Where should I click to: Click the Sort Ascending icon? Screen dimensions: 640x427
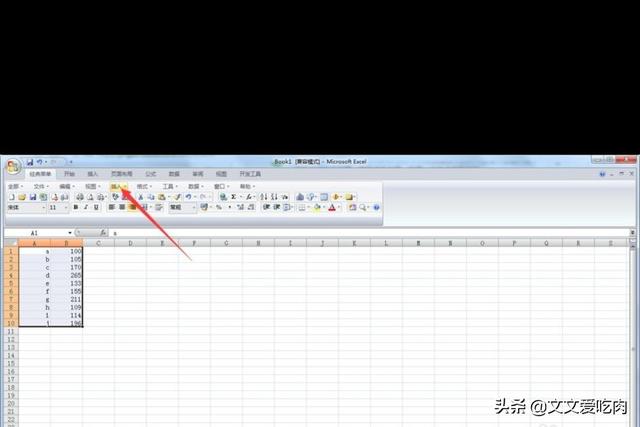(x=264, y=197)
